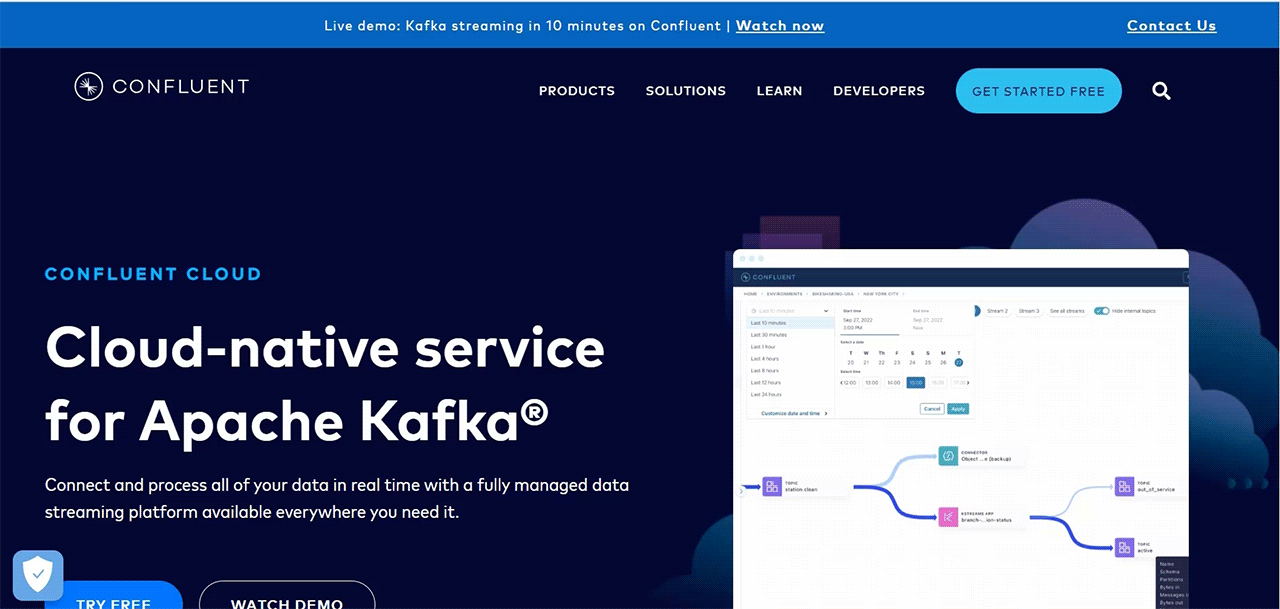Select the active topic node icon

(1125, 547)
